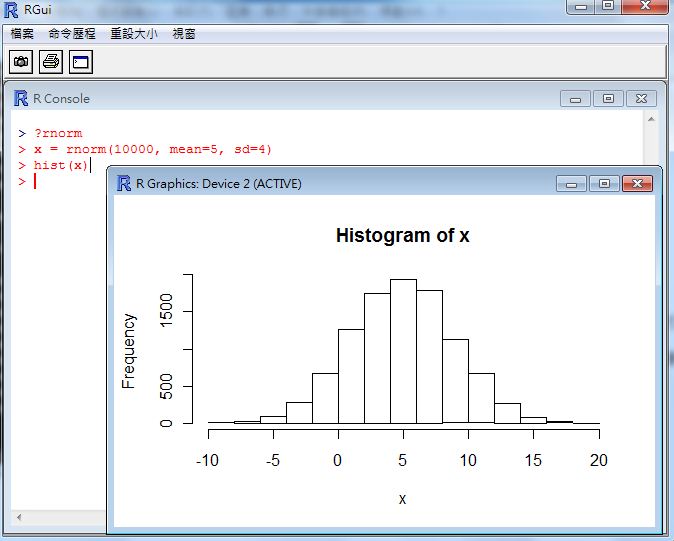The height and width of the screenshot is (541, 674).
Task: Open the 視窗 menu
Action: pyautogui.click(x=184, y=34)
